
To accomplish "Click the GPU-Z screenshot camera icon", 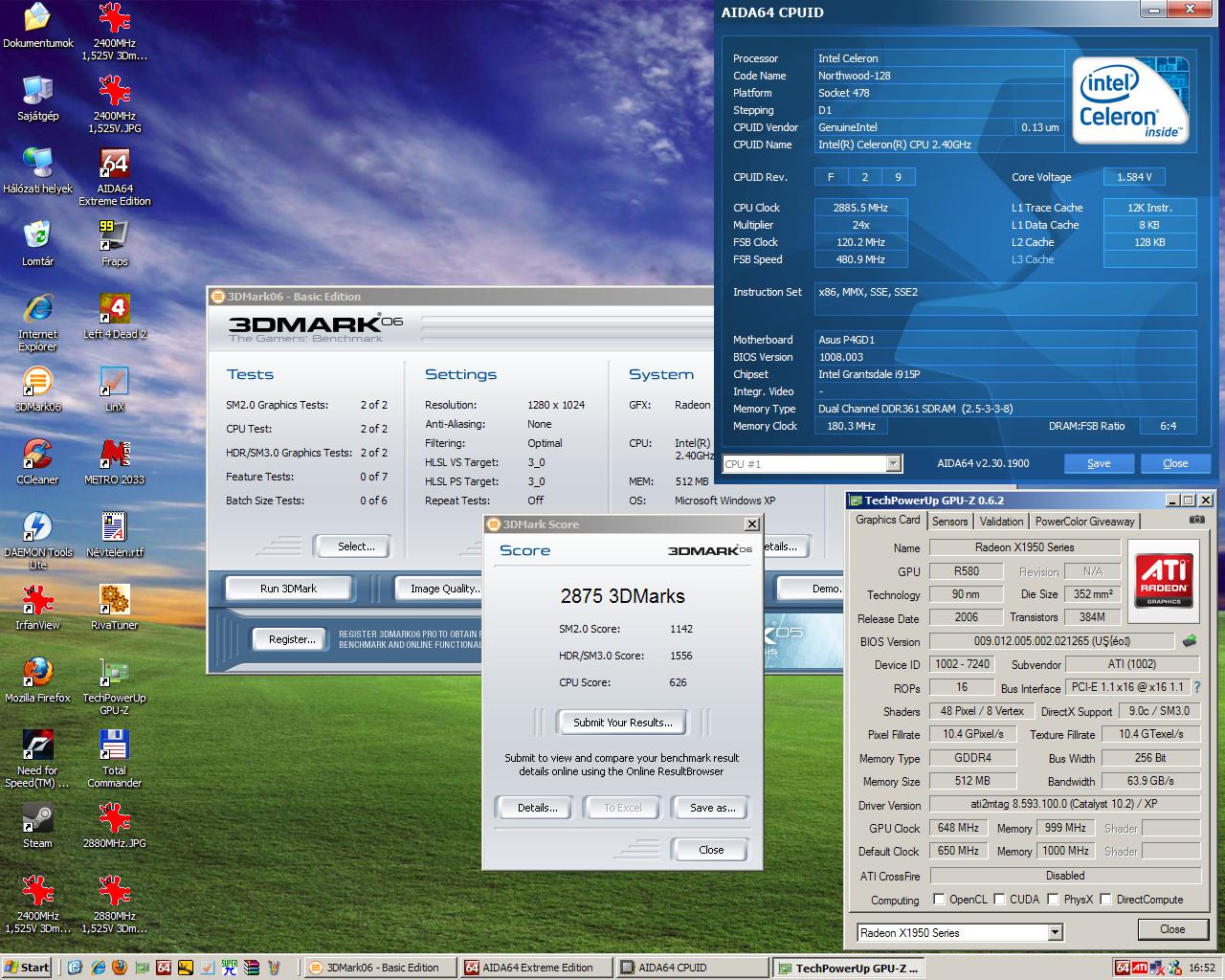I will click(x=1196, y=520).
